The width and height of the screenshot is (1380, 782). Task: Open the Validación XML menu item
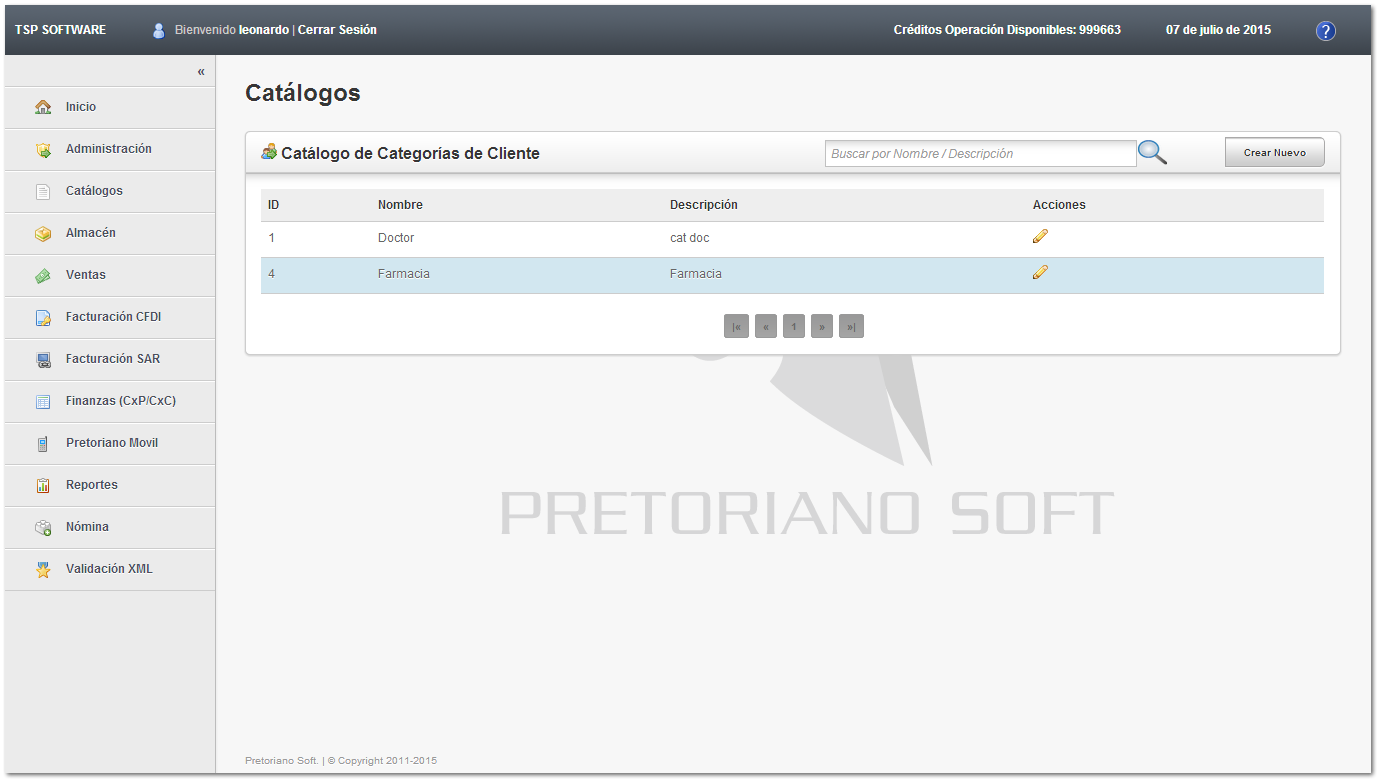[110, 569]
